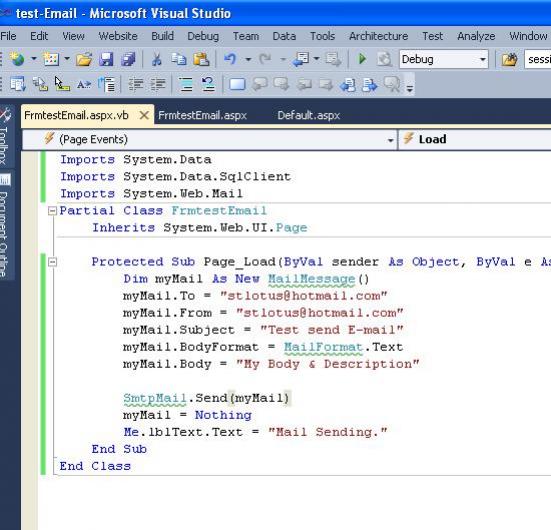Open the Analyze menu
This screenshot has height=530, width=551.
[x=476, y=36]
